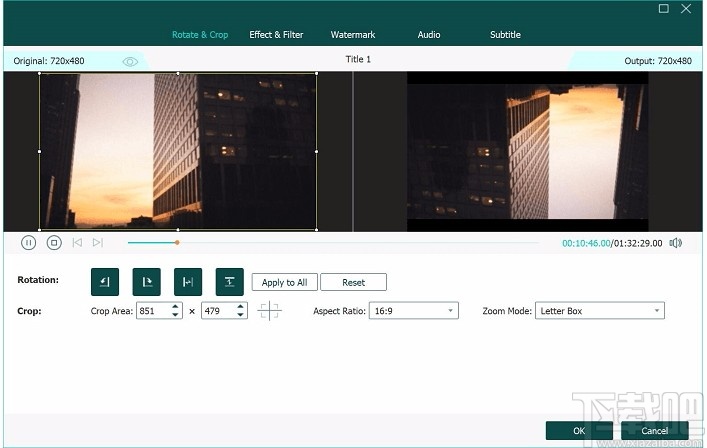The height and width of the screenshot is (448, 707).
Task: Increase the crop width value
Action: coord(176,307)
